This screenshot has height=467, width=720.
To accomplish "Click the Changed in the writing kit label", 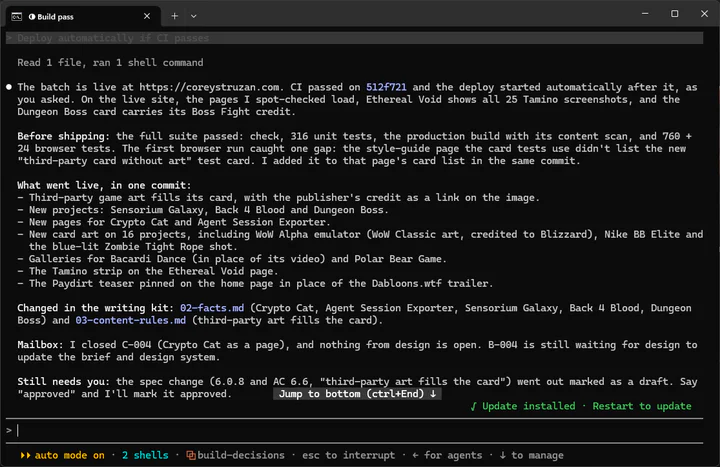I will click(96, 308).
